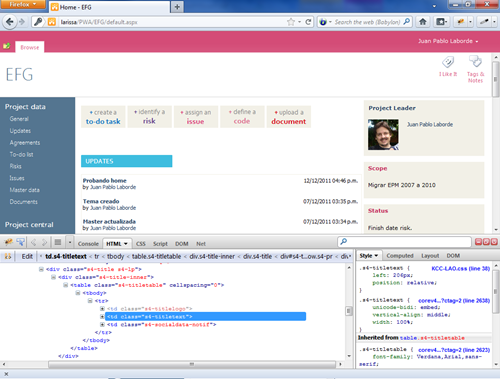Open the search engine dropdown arrow
The image size is (500, 379).
pyautogui.click(x=330, y=22)
